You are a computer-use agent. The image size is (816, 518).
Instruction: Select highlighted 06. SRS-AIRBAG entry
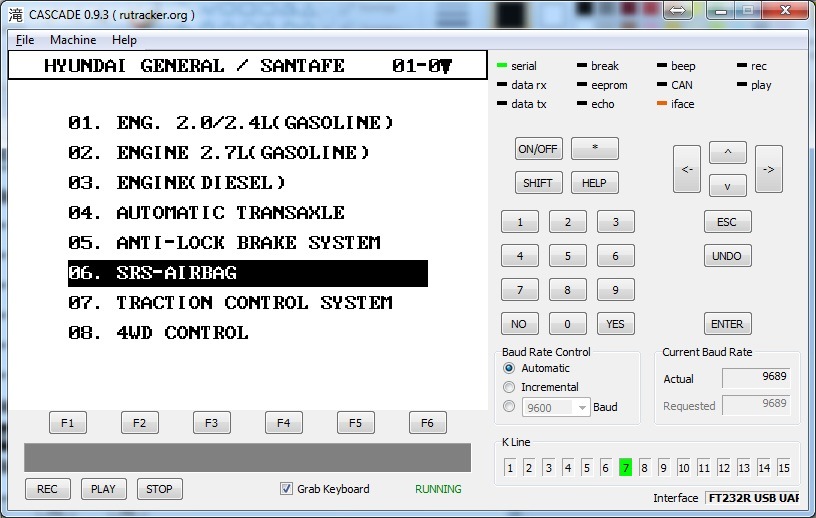[x=248, y=273]
